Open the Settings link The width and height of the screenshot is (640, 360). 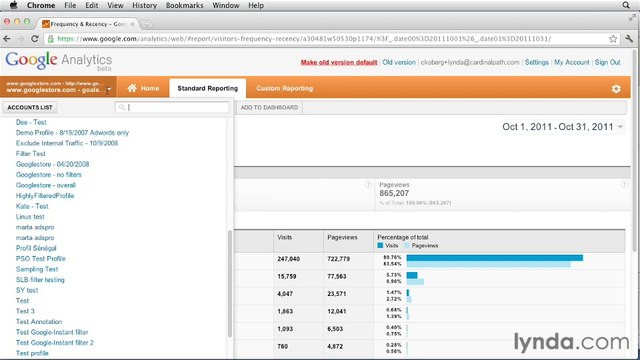pyautogui.click(x=537, y=62)
